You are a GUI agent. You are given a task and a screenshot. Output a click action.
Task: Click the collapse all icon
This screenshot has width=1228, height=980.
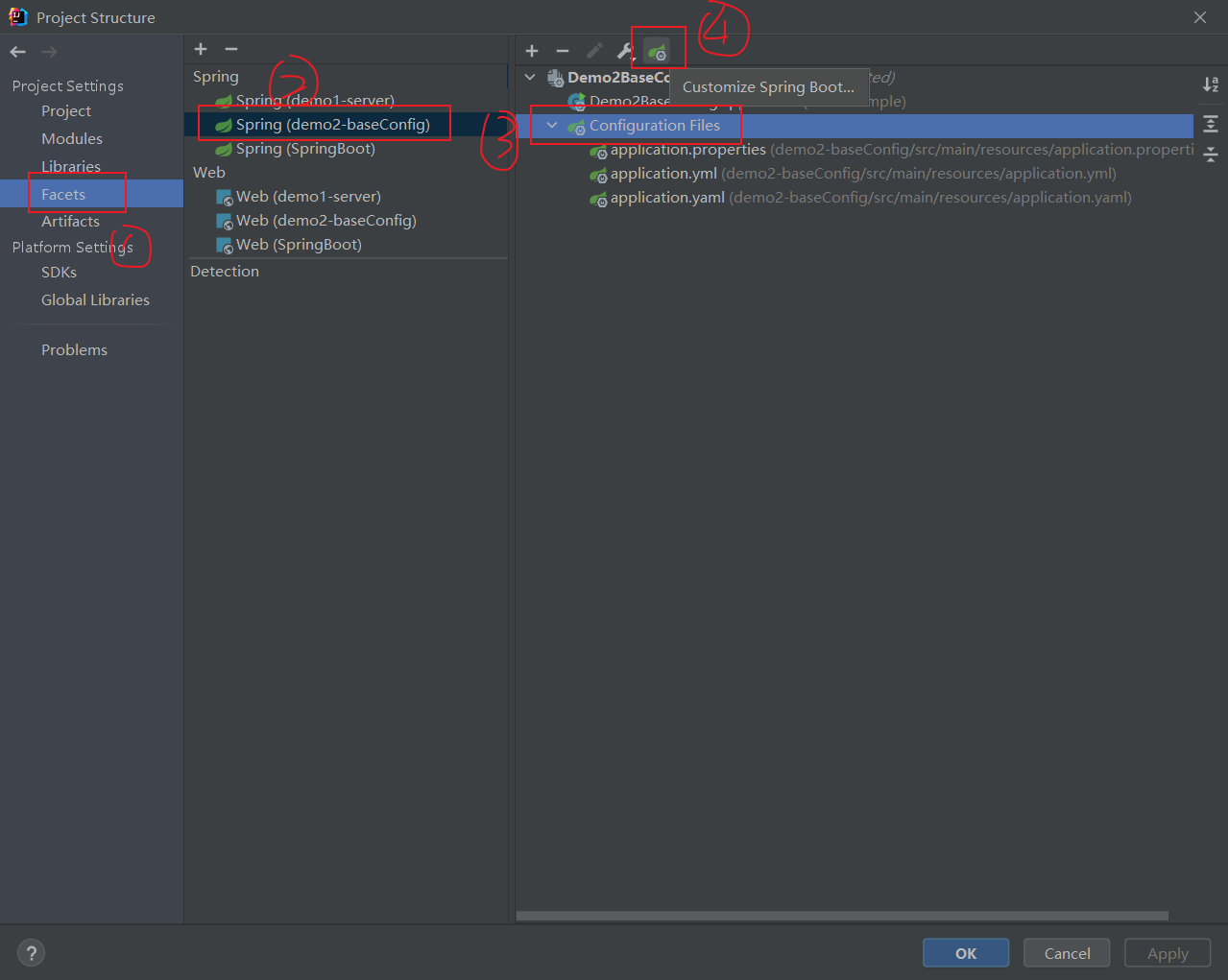point(1211,155)
